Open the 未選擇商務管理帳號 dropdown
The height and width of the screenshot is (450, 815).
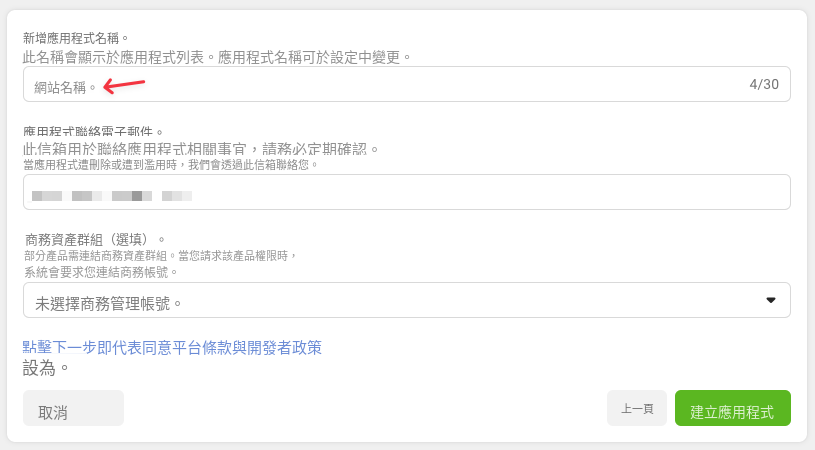pyautogui.click(x=406, y=300)
